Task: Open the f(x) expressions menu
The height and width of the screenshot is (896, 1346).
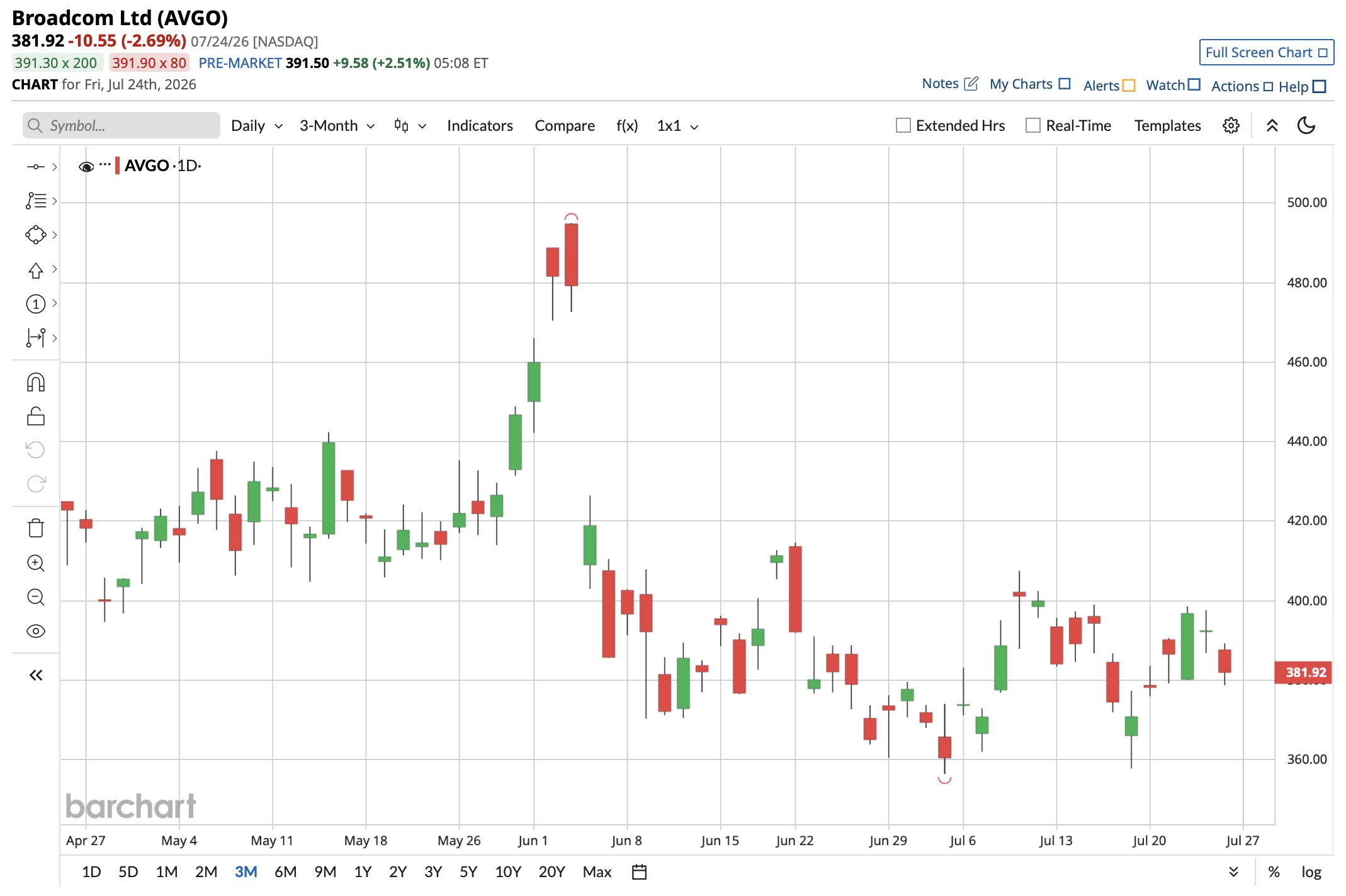Action: click(627, 126)
